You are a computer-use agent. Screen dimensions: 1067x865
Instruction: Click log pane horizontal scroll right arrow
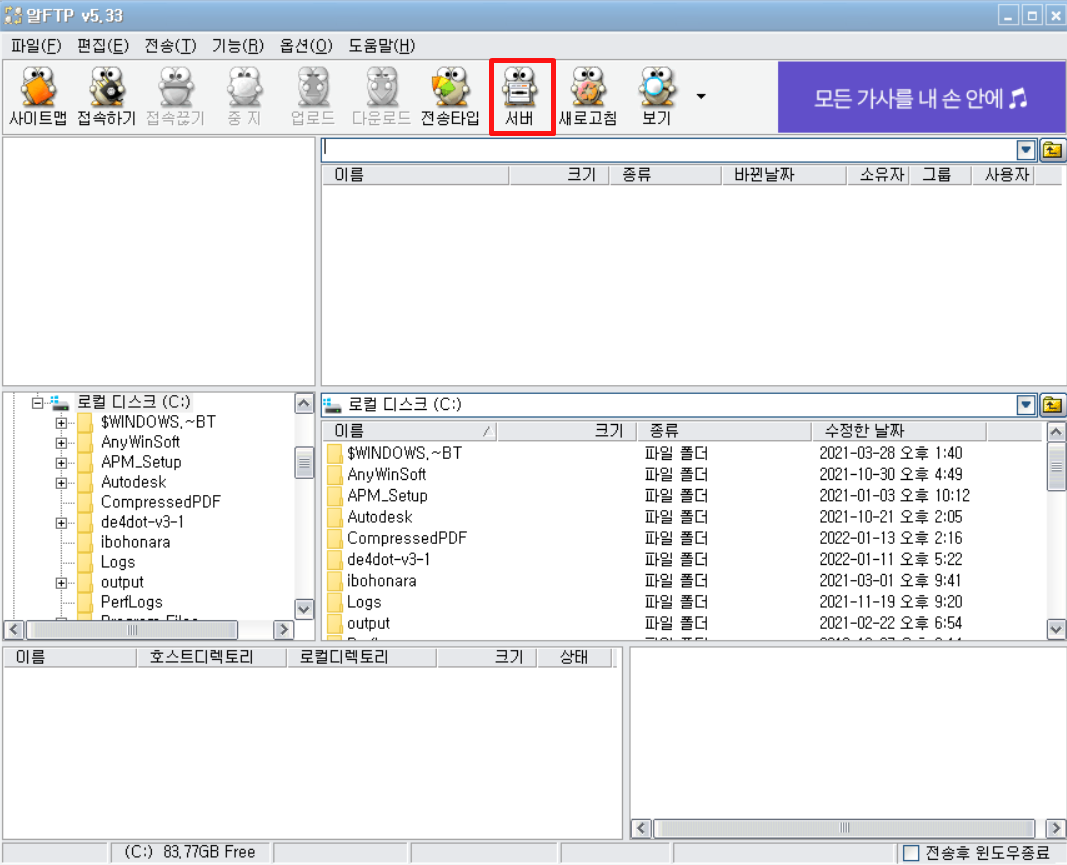coord(1055,828)
